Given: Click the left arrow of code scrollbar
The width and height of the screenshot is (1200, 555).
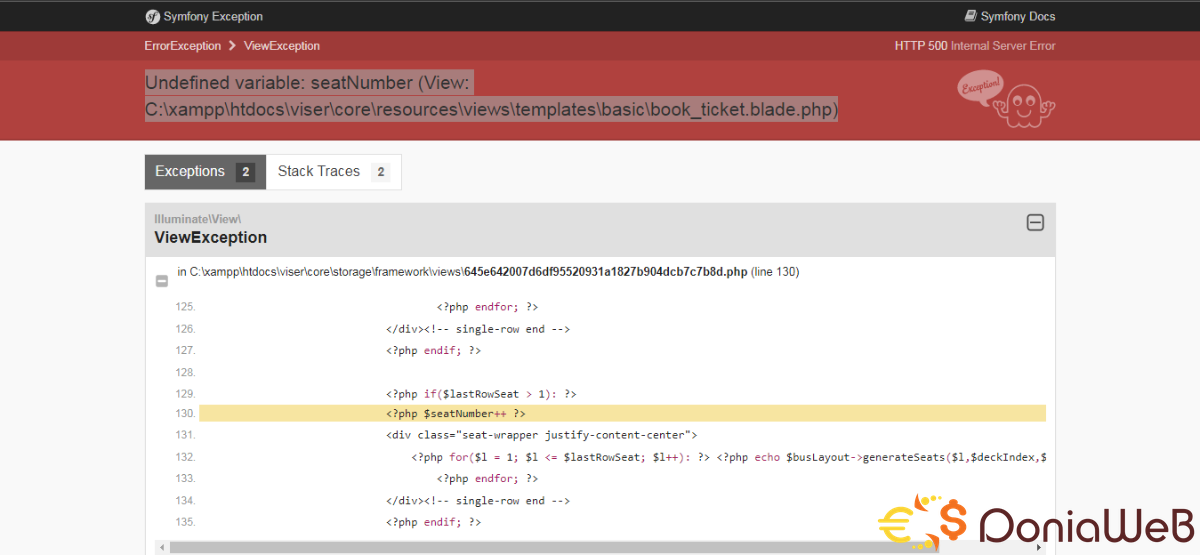Looking at the screenshot, I should click(162, 547).
